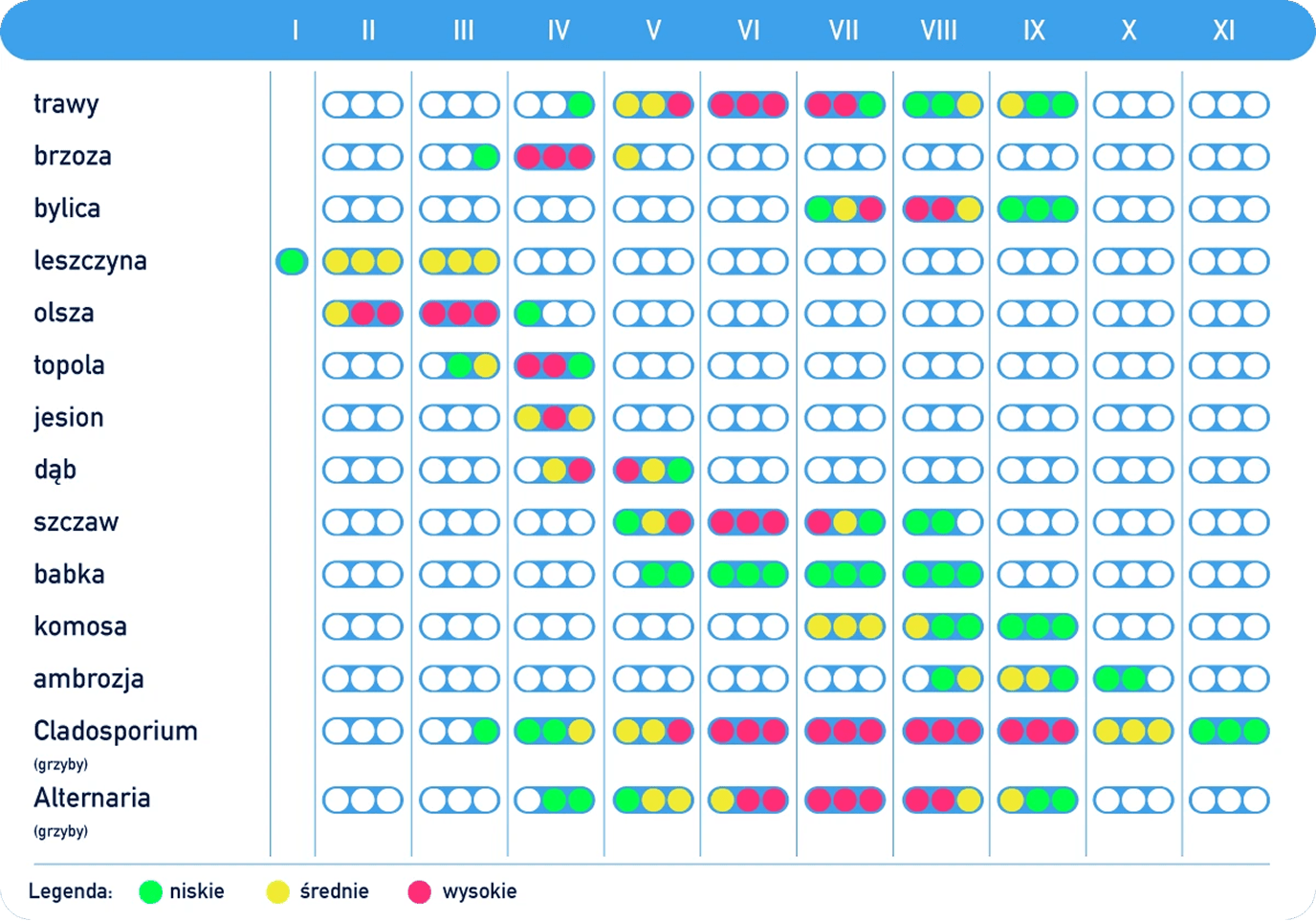Select the topola indicator in column IV
1316x921 pixels.
(x=555, y=365)
